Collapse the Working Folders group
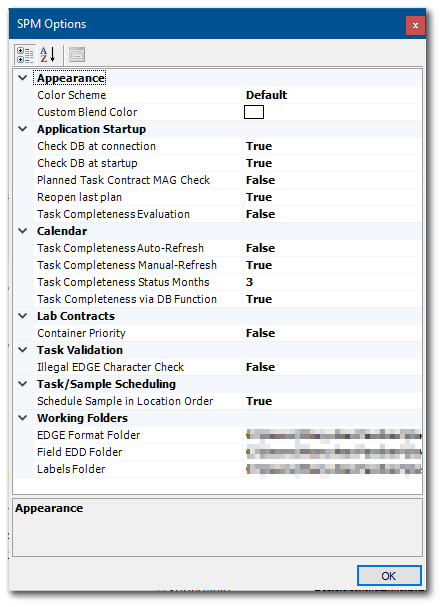Image resolution: width=442 pixels, height=607 pixels. 23,418
